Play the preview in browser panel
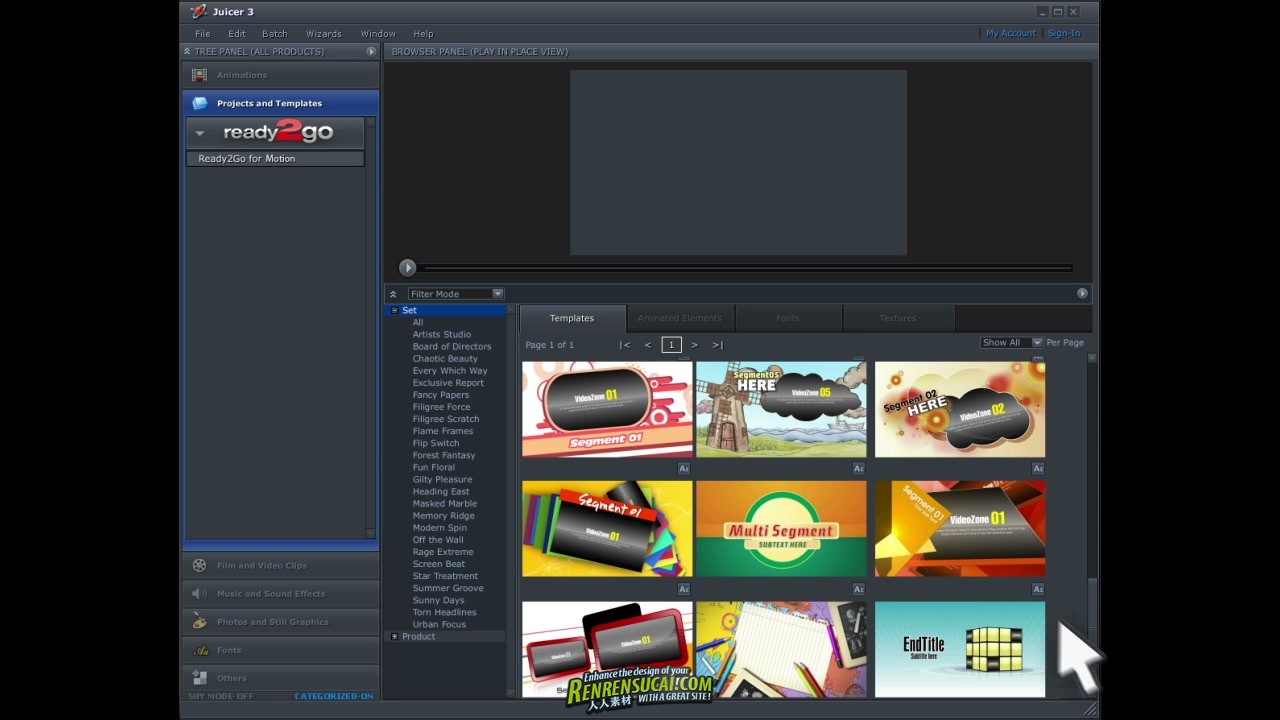 pos(407,267)
